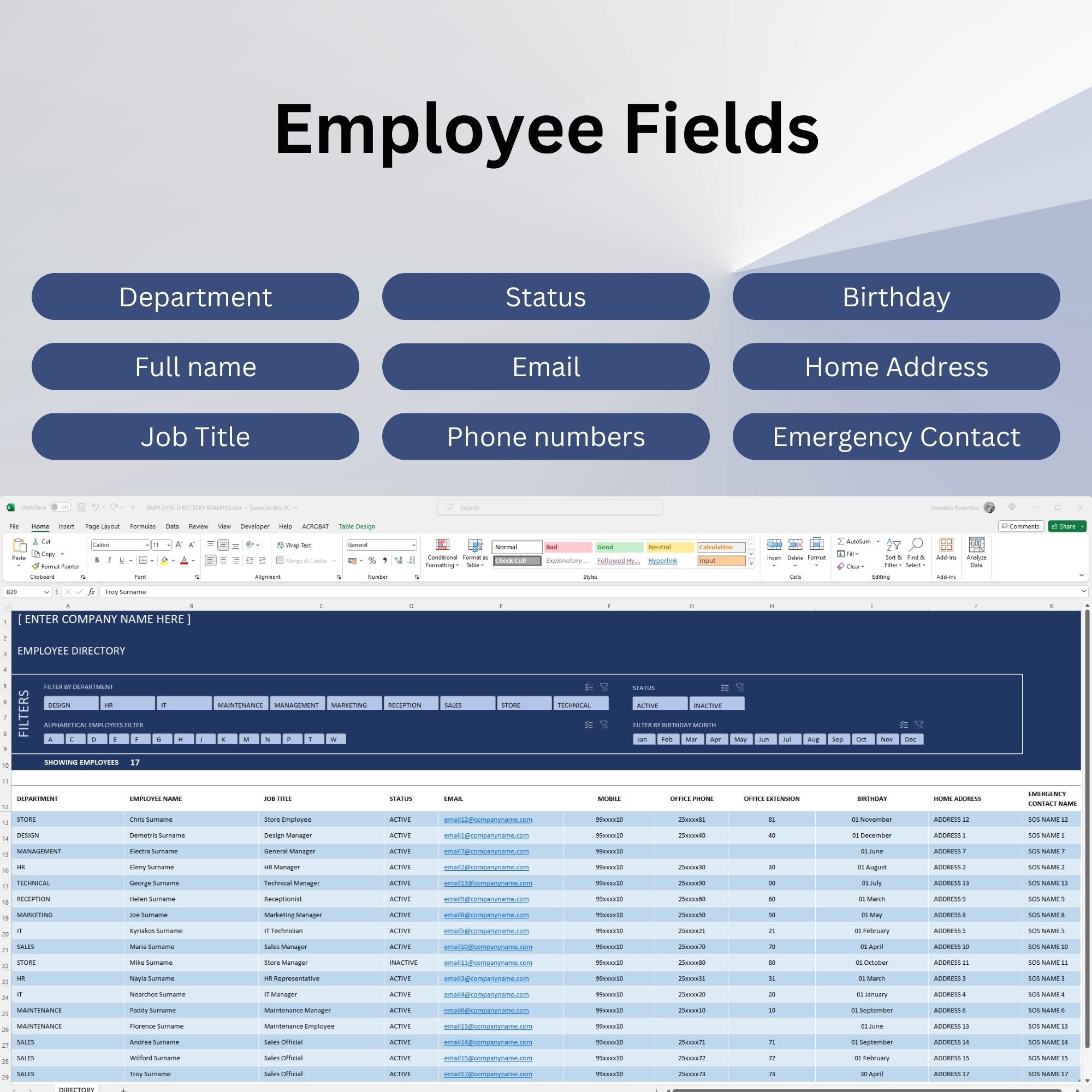This screenshot has height=1092, width=1092.
Task: Expand the B29 Name Box dropdown
Action: pyautogui.click(x=46, y=592)
